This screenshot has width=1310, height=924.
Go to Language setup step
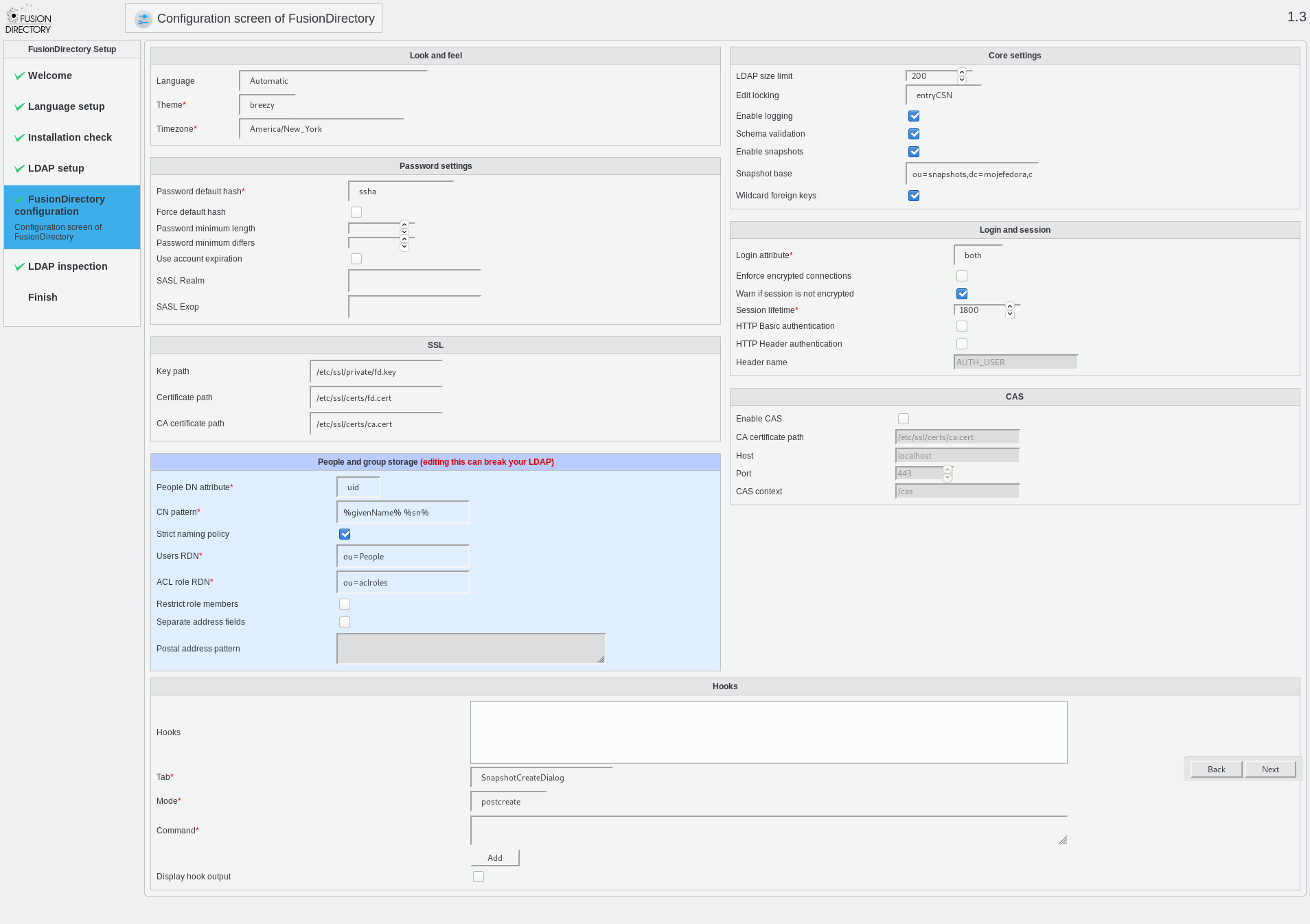pyautogui.click(x=66, y=106)
